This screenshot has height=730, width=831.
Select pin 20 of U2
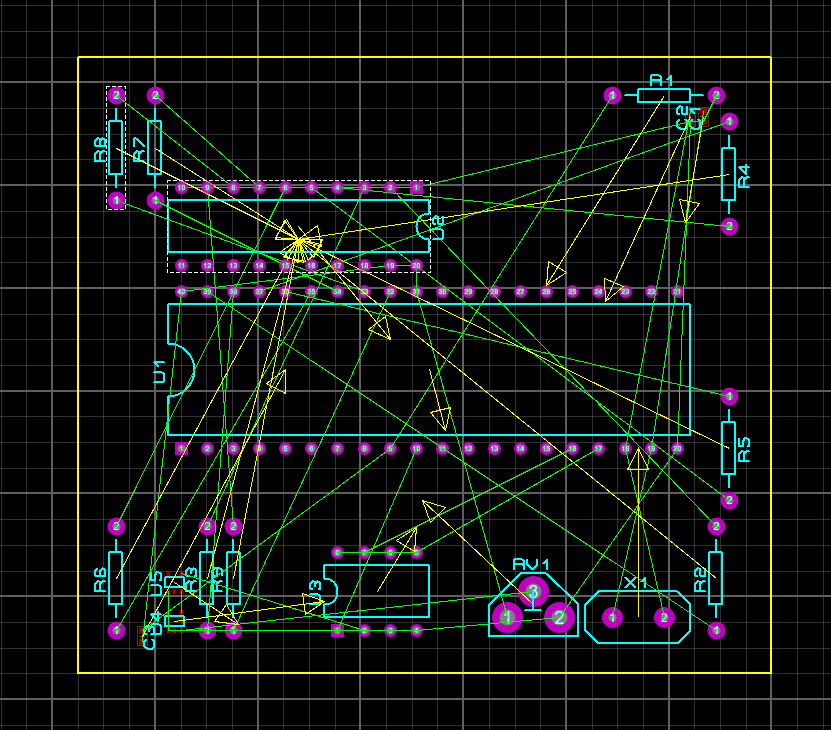click(x=417, y=266)
